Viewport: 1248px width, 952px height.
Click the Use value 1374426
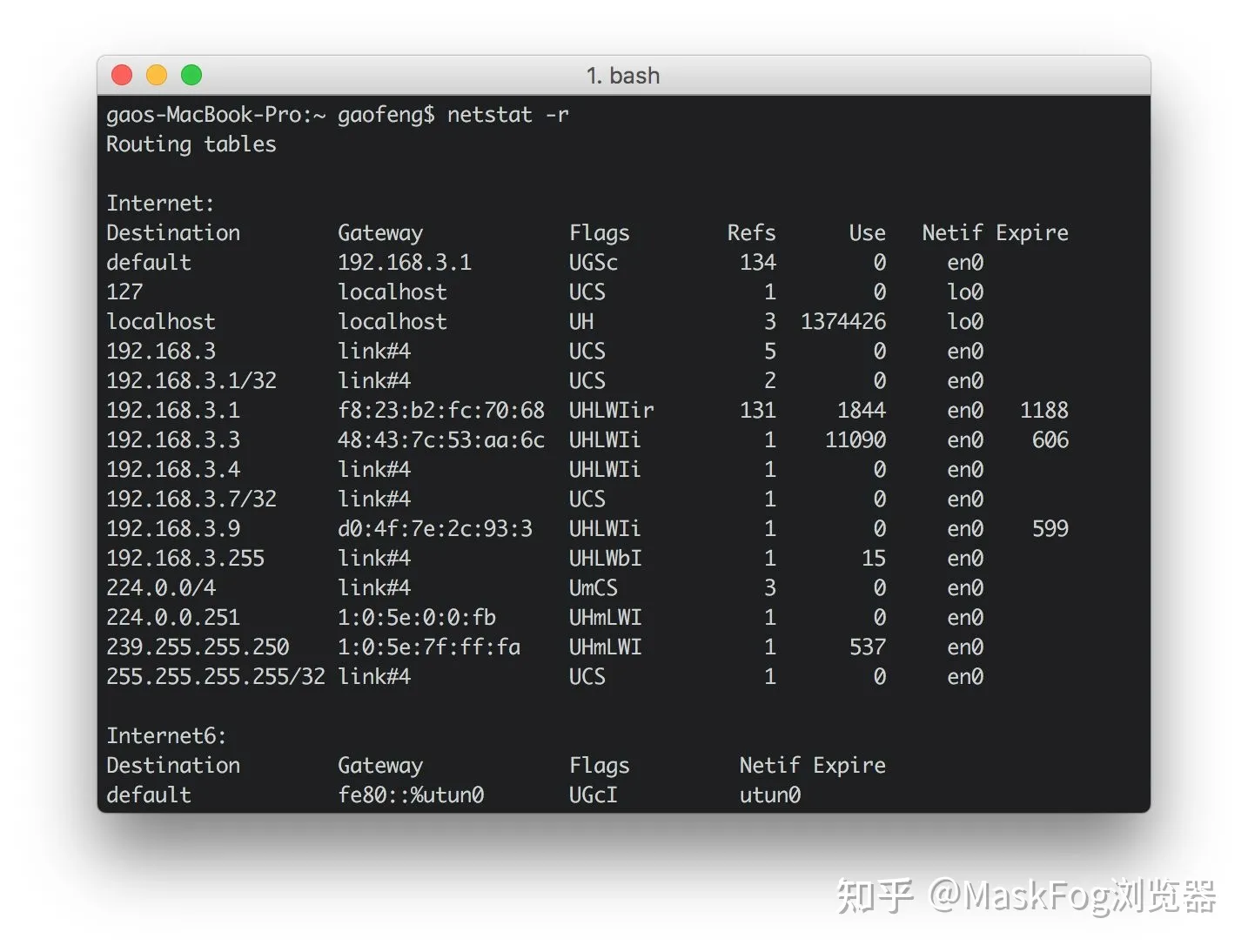[x=843, y=322]
